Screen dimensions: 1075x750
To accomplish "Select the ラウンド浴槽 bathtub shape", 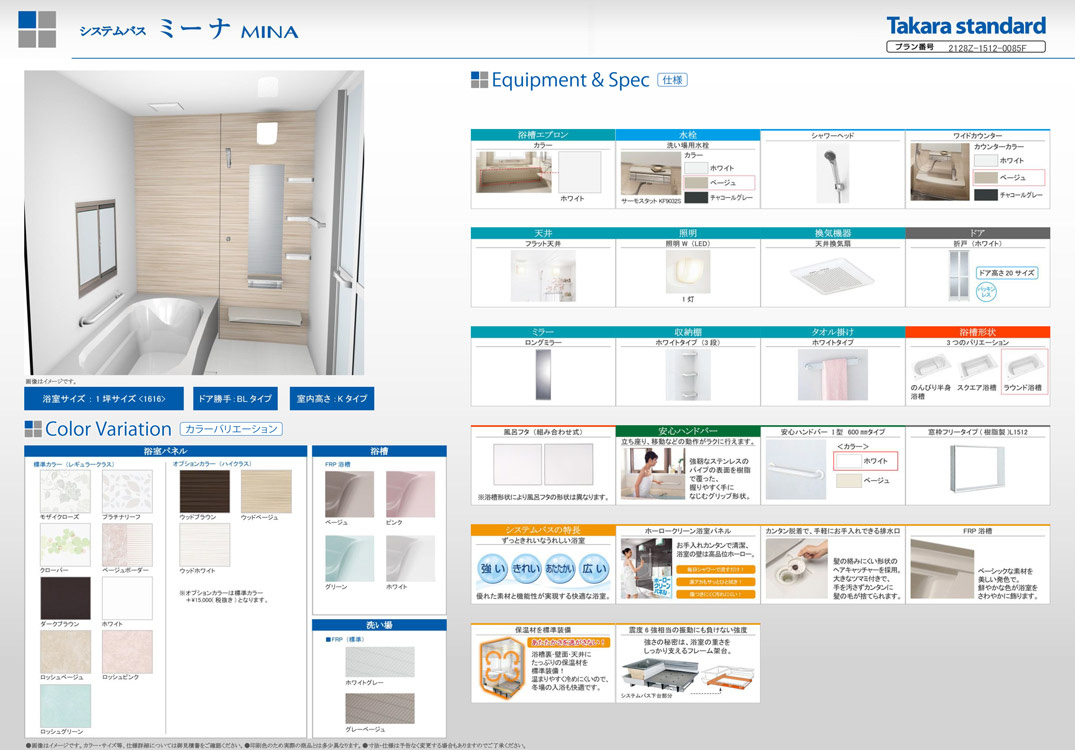I will [x=1024, y=371].
